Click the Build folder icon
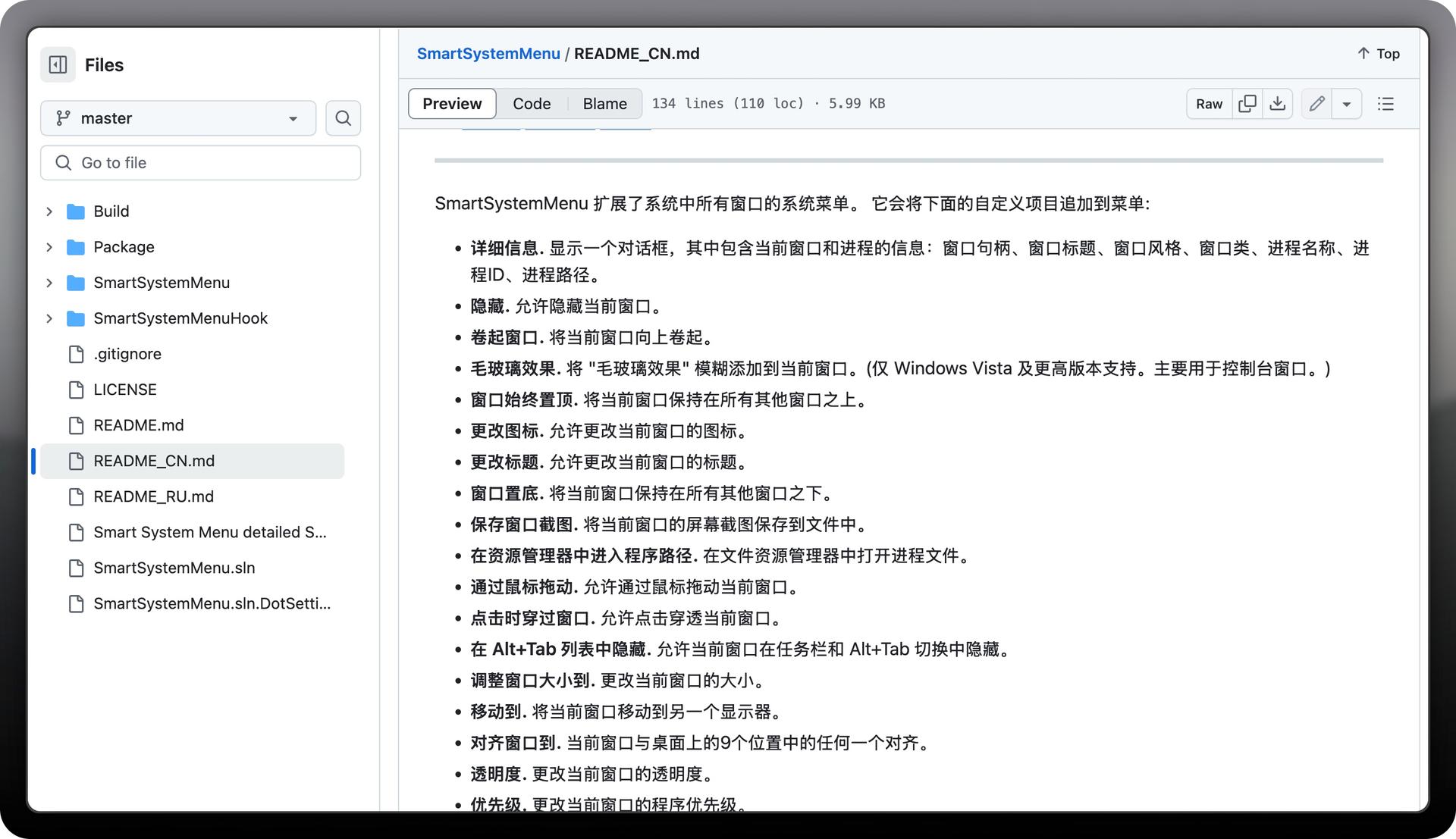The height and width of the screenshot is (839, 1456). click(x=76, y=211)
